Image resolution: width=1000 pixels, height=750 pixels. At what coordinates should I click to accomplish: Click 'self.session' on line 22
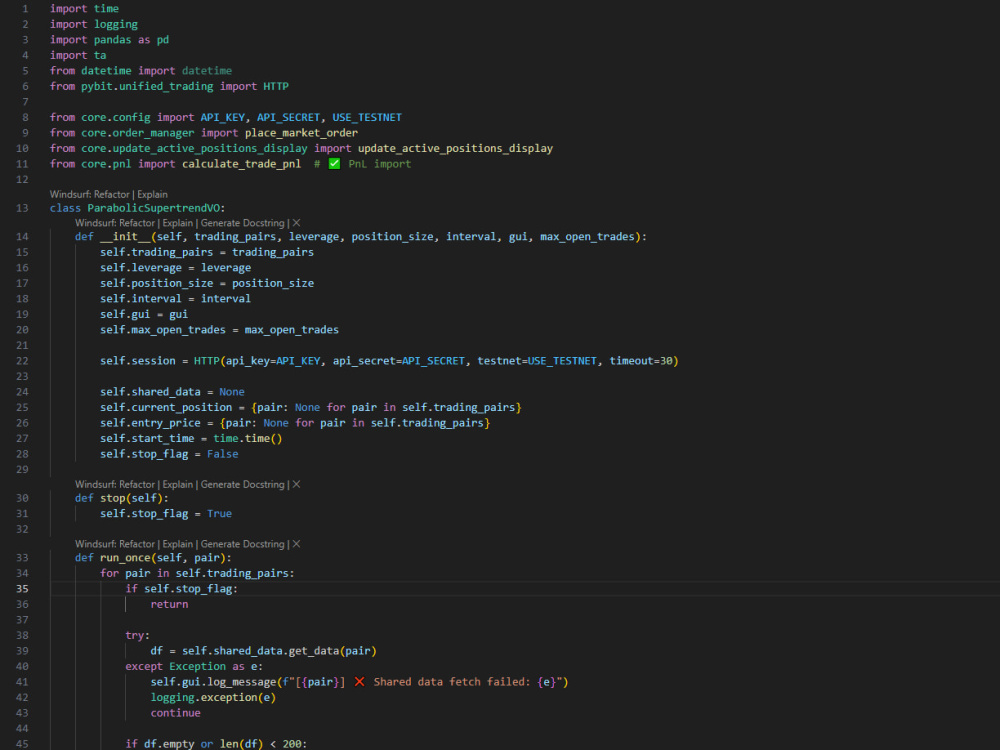pos(137,361)
